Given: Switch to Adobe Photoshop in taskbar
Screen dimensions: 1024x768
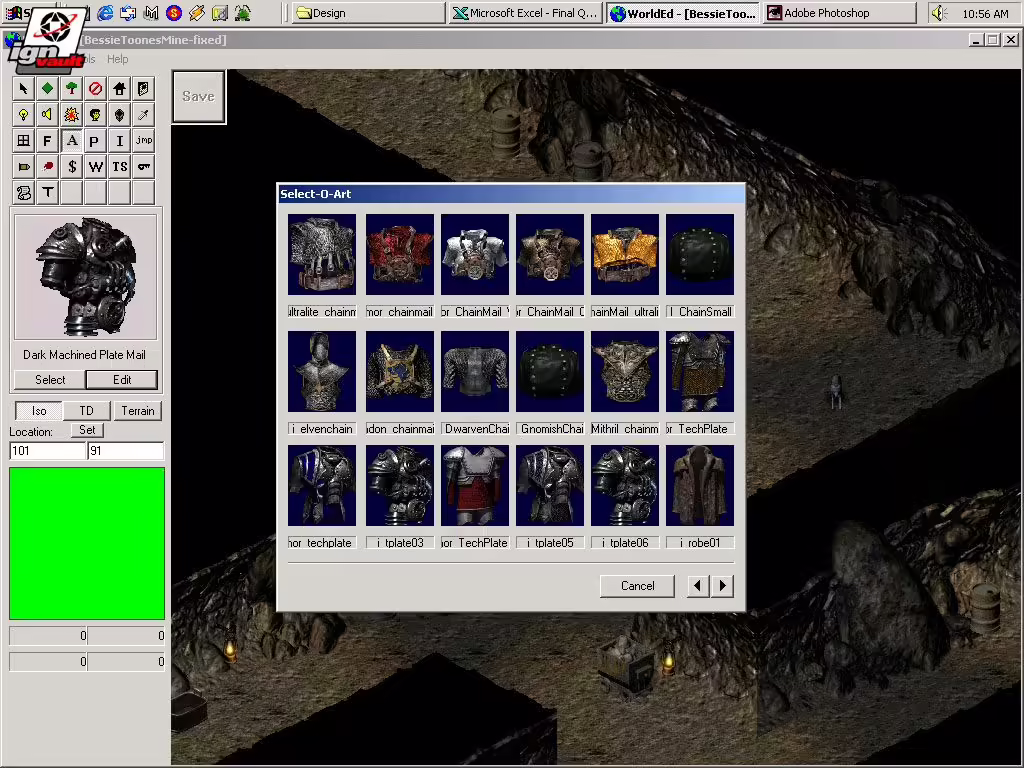Looking at the screenshot, I should (x=839, y=13).
